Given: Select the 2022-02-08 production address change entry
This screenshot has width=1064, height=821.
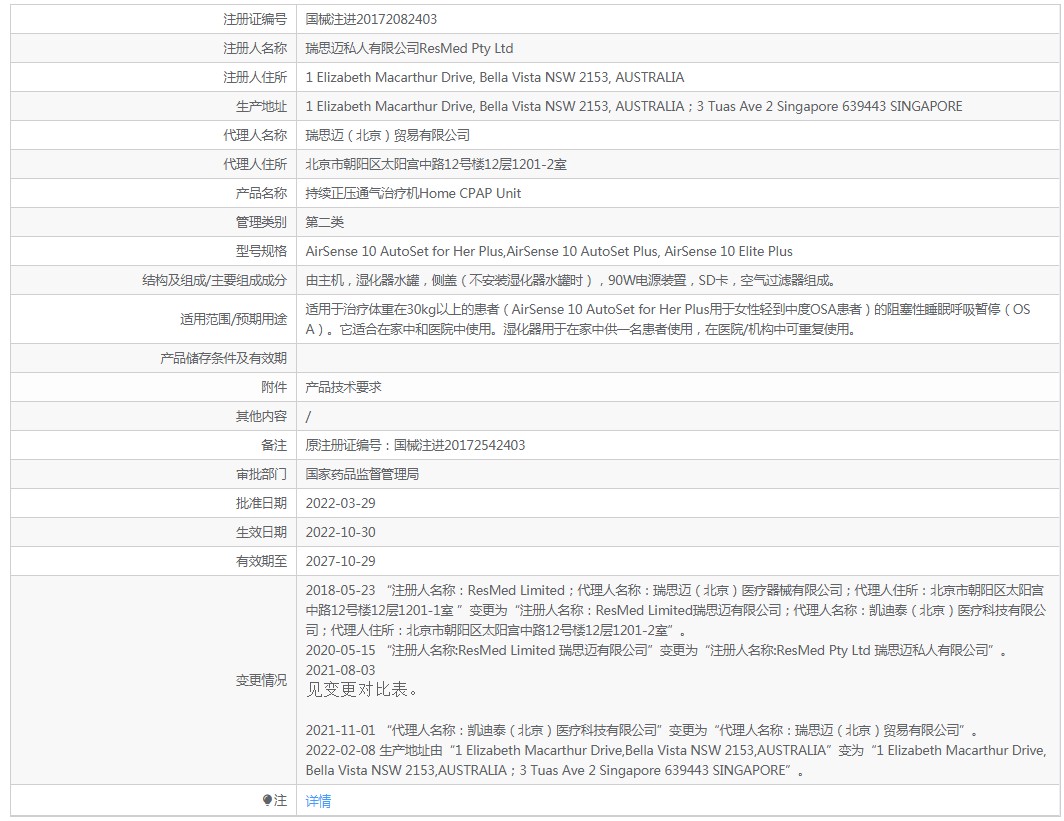Looking at the screenshot, I should (x=676, y=761).
